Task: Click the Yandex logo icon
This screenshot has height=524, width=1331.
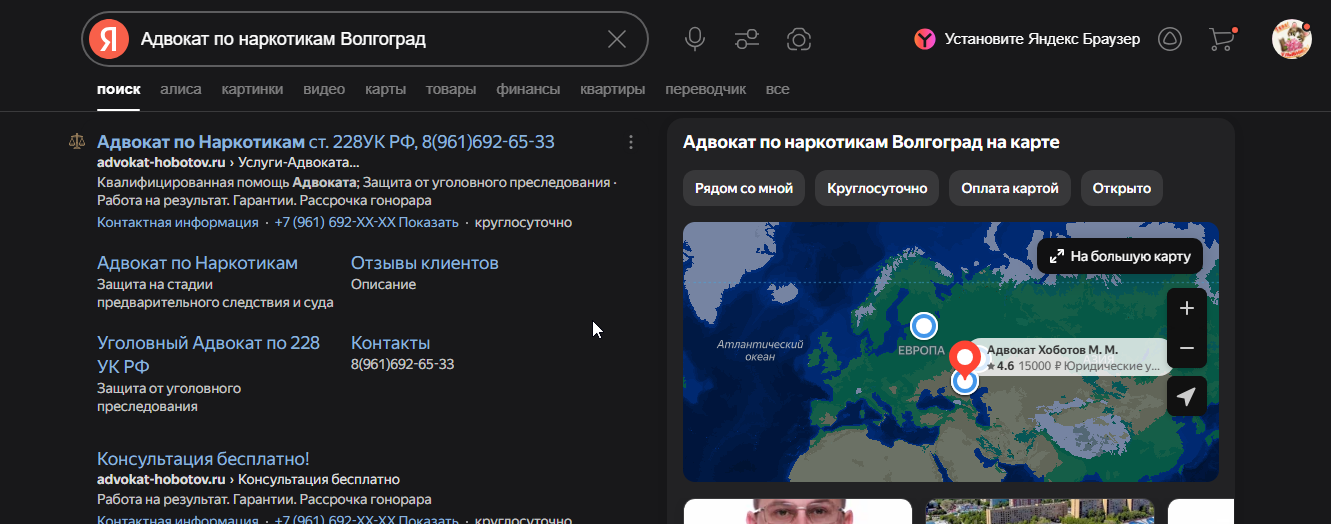Action: pos(109,39)
